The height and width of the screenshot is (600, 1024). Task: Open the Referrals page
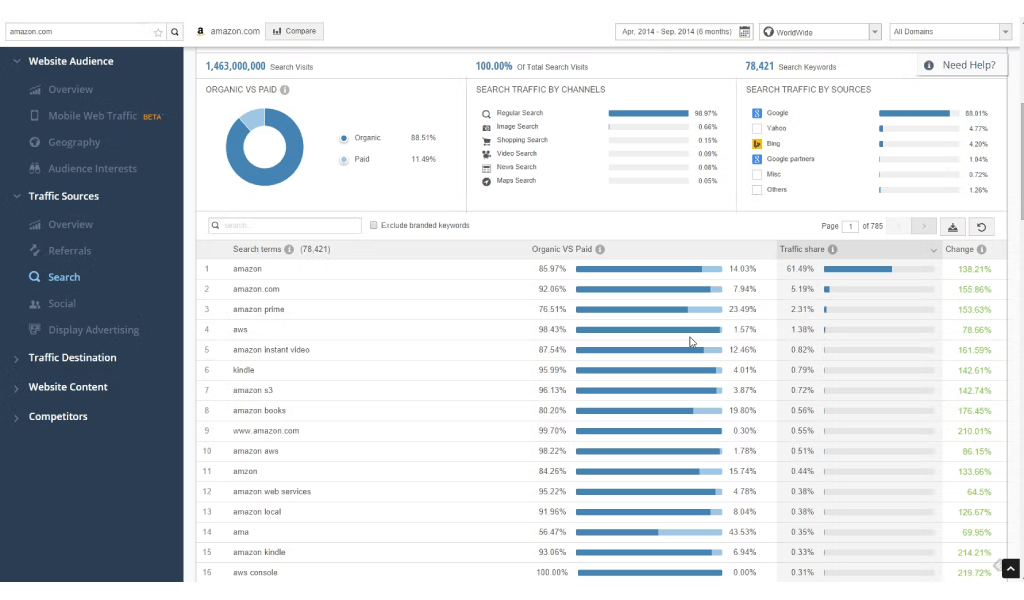point(70,251)
